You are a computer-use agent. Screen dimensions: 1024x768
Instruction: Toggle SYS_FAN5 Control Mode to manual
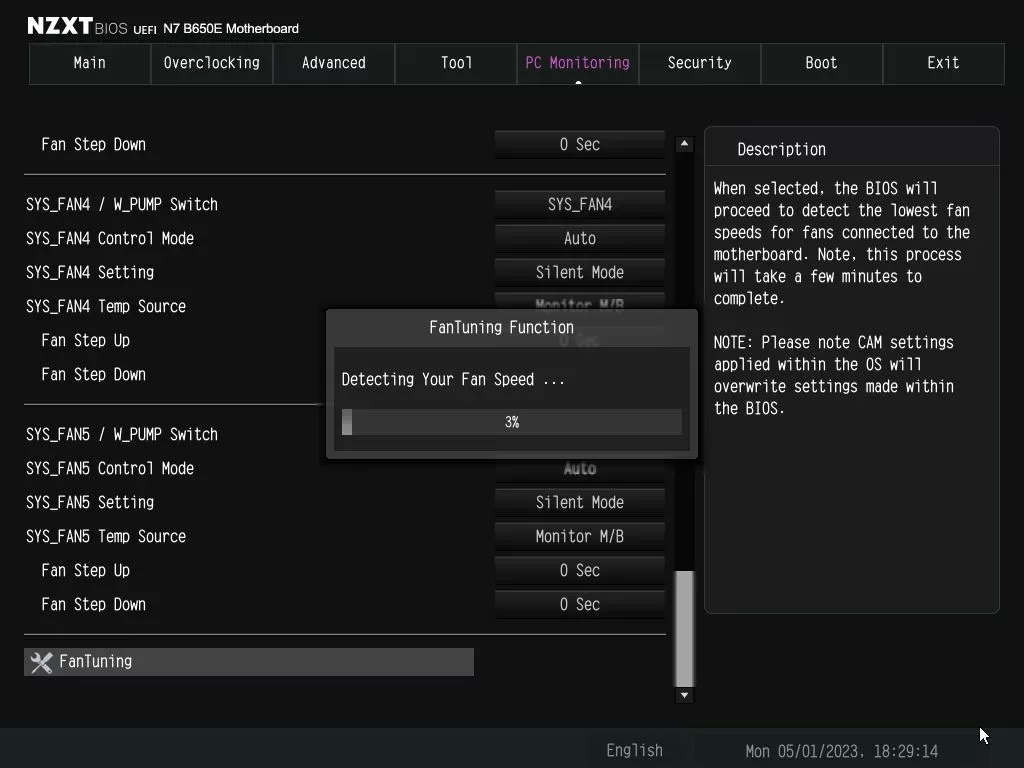(x=579, y=468)
